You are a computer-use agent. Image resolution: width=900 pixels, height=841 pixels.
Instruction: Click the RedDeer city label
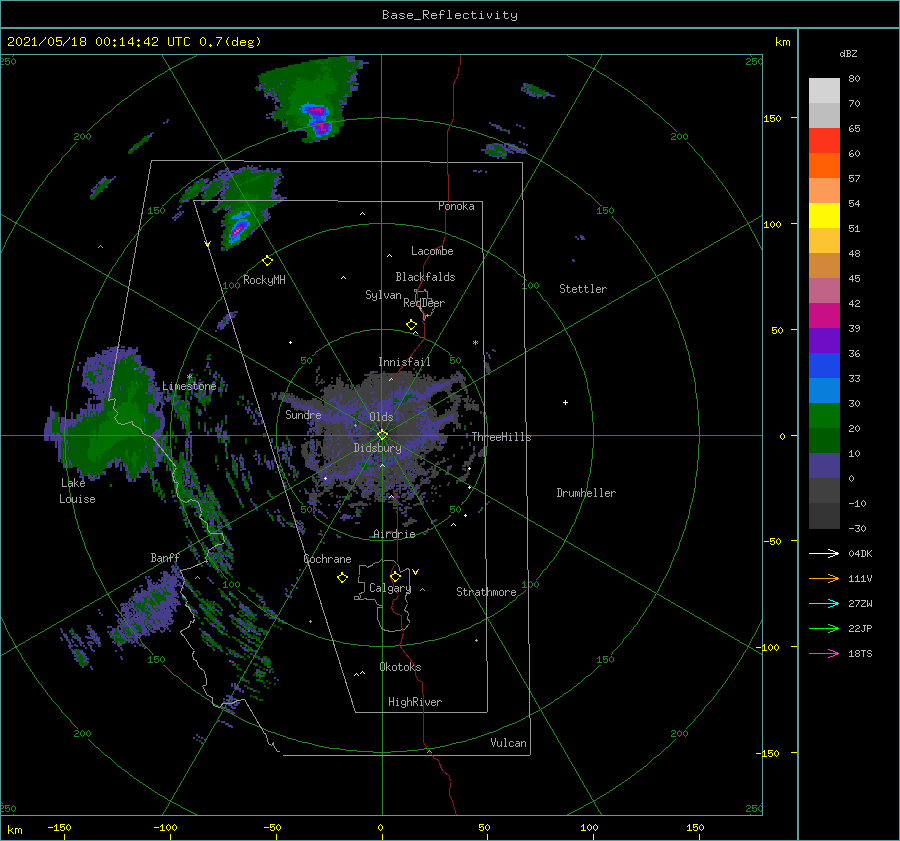pos(424,303)
